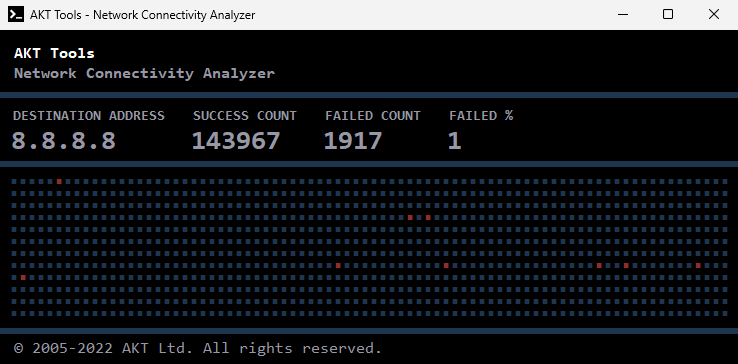Click the leftmost red square in the eighth row
This screenshot has width=738, height=364.
(x=338, y=266)
